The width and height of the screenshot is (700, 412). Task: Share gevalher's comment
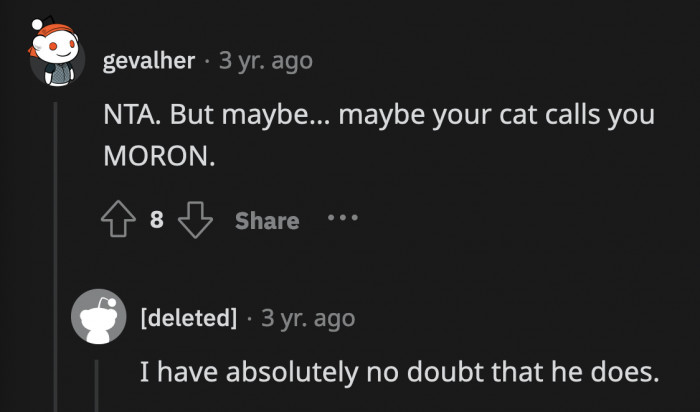coord(267,221)
